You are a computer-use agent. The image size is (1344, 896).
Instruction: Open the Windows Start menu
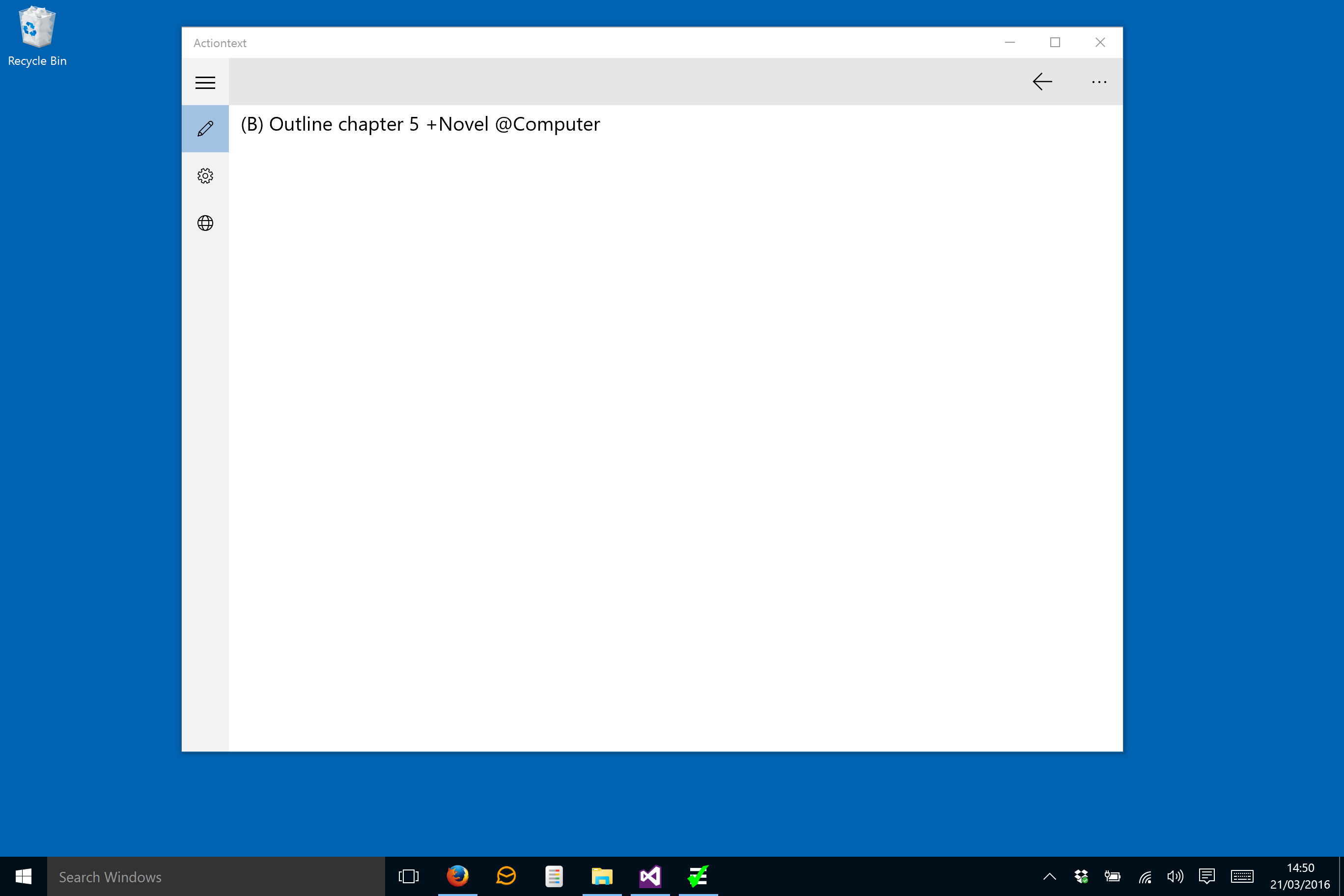[x=24, y=876]
